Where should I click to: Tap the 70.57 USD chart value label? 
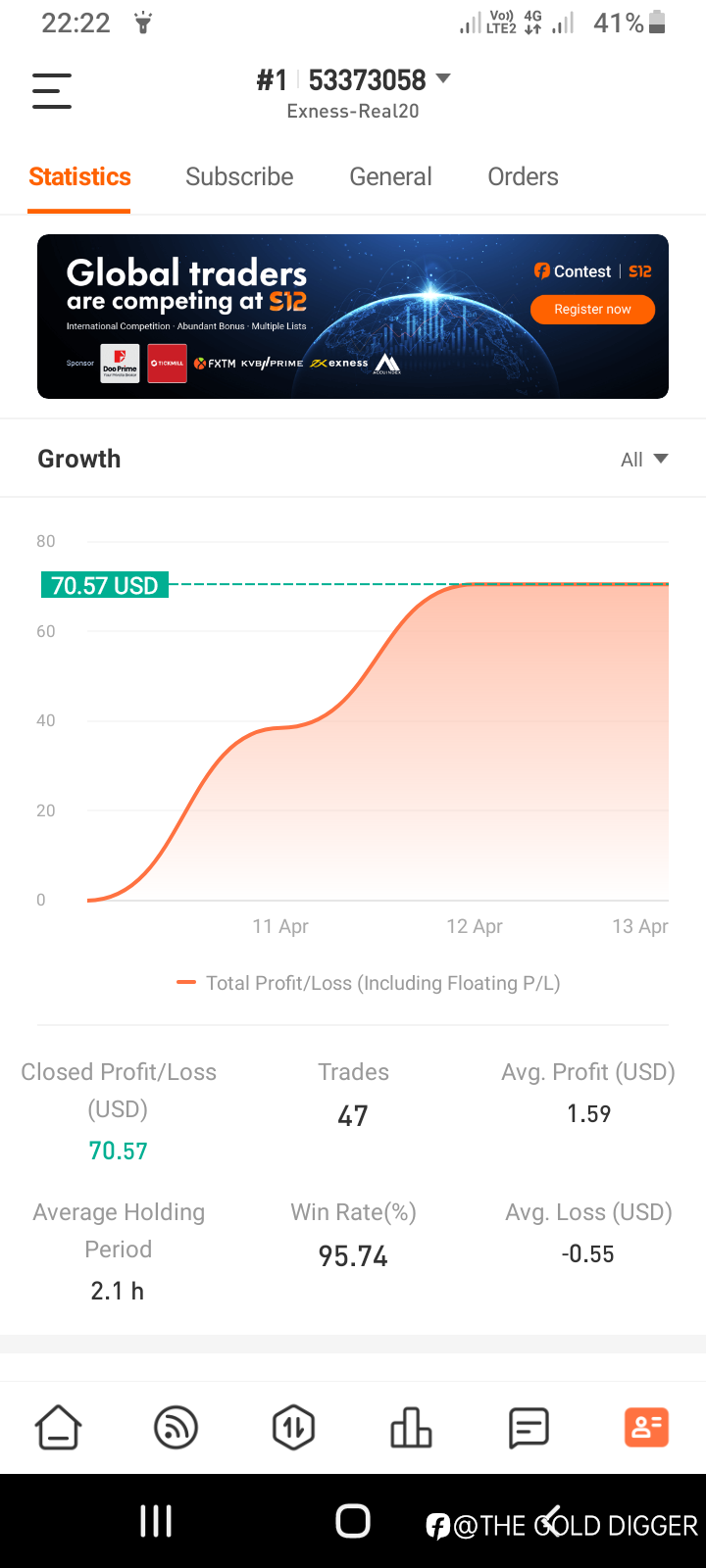[104, 585]
